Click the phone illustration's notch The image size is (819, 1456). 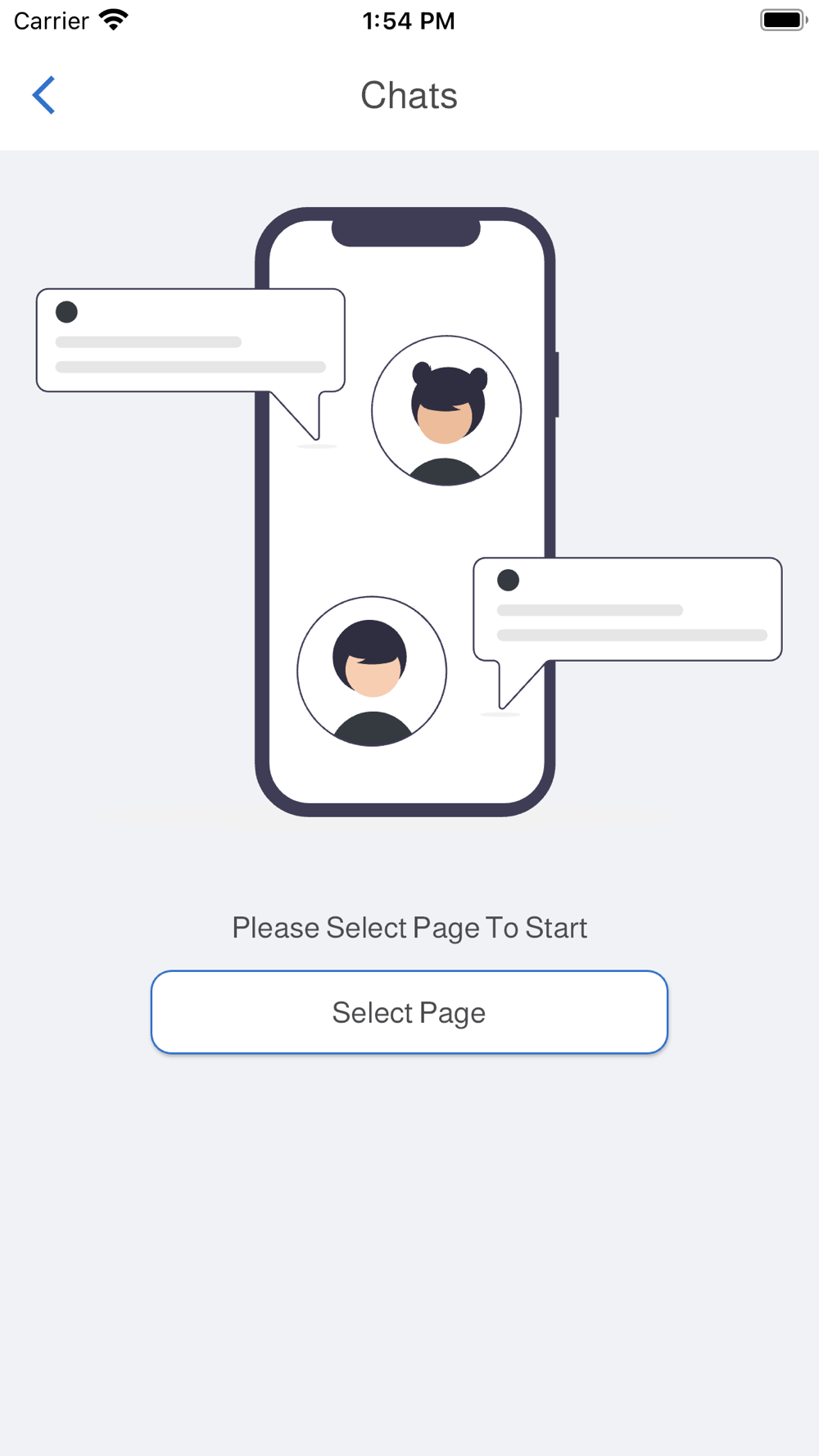[405, 233]
